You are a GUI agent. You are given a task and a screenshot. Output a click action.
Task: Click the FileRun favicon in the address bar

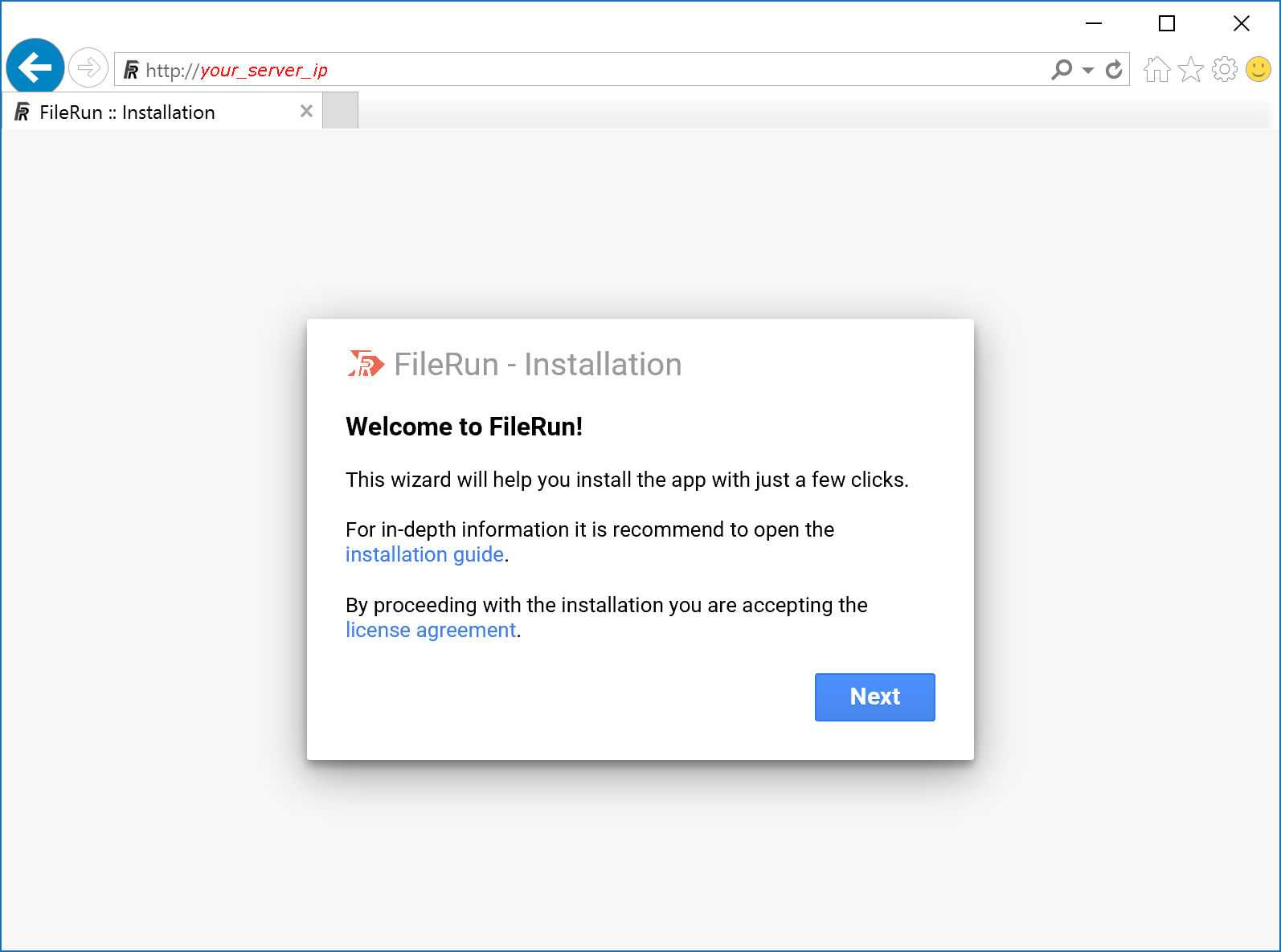click(x=131, y=71)
